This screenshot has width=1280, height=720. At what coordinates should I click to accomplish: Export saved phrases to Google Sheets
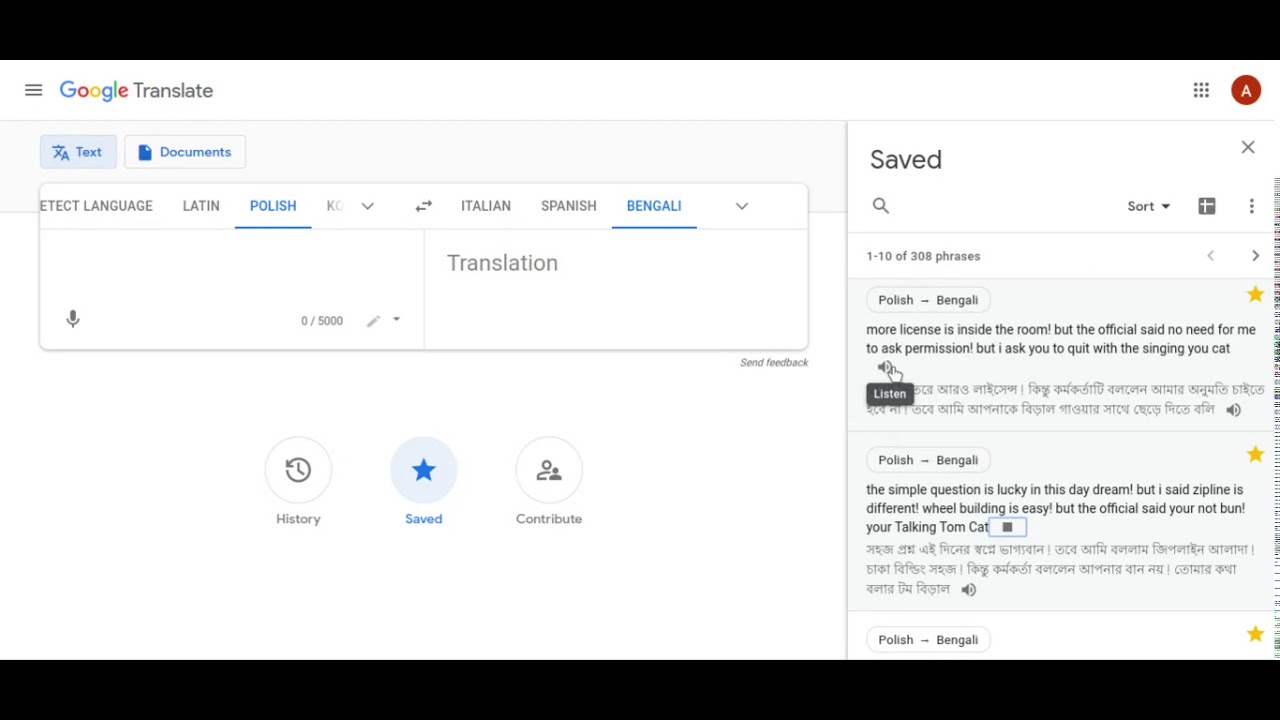pos(1207,206)
